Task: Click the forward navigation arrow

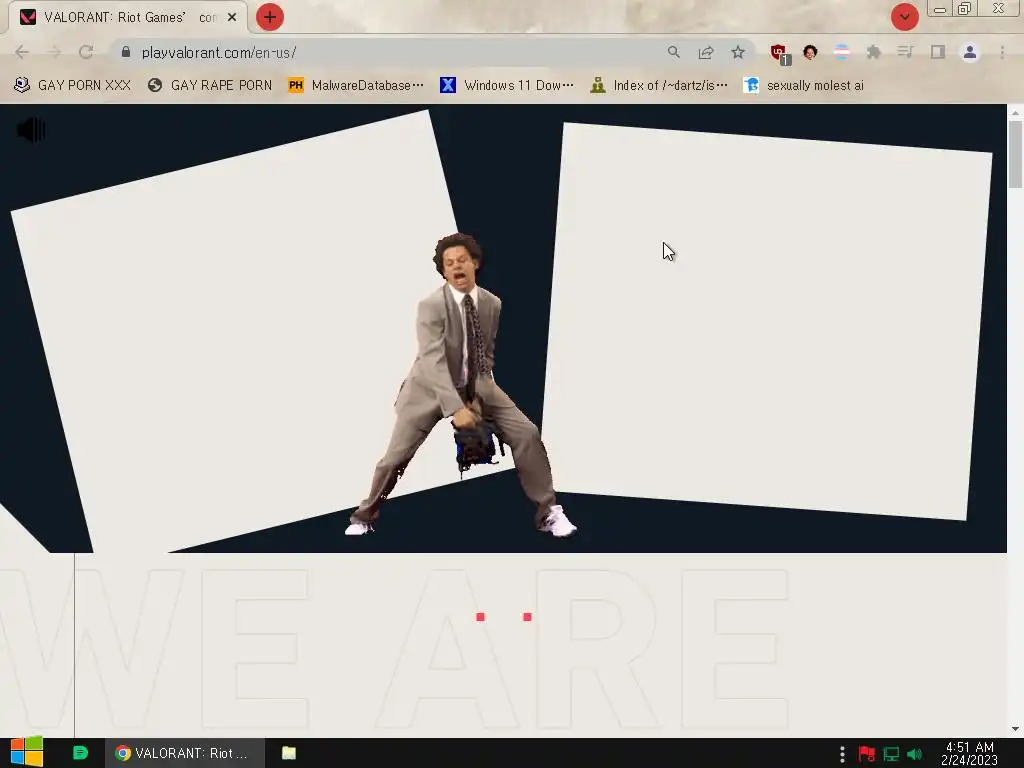Action: [x=54, y=52]
